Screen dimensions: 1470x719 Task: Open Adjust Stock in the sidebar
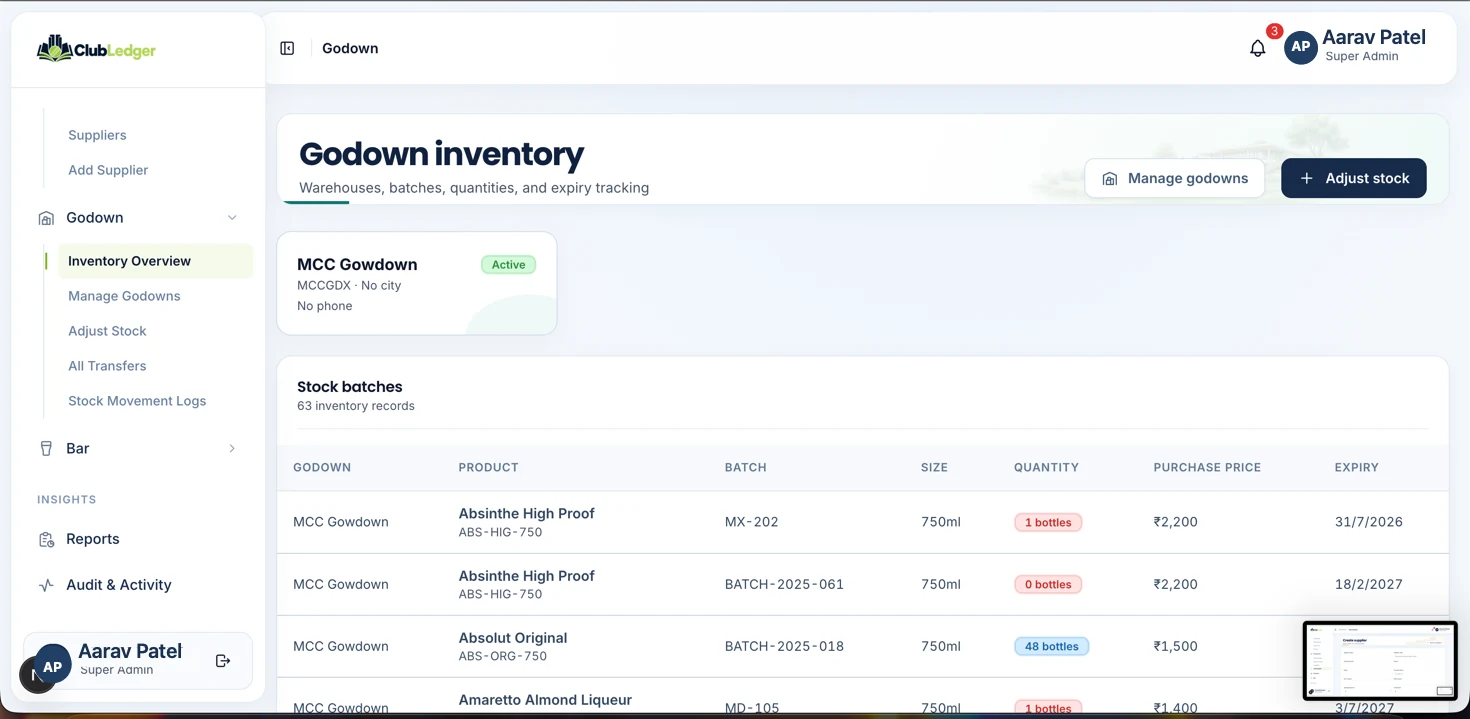pyautogui.click(x=107, y=331)
